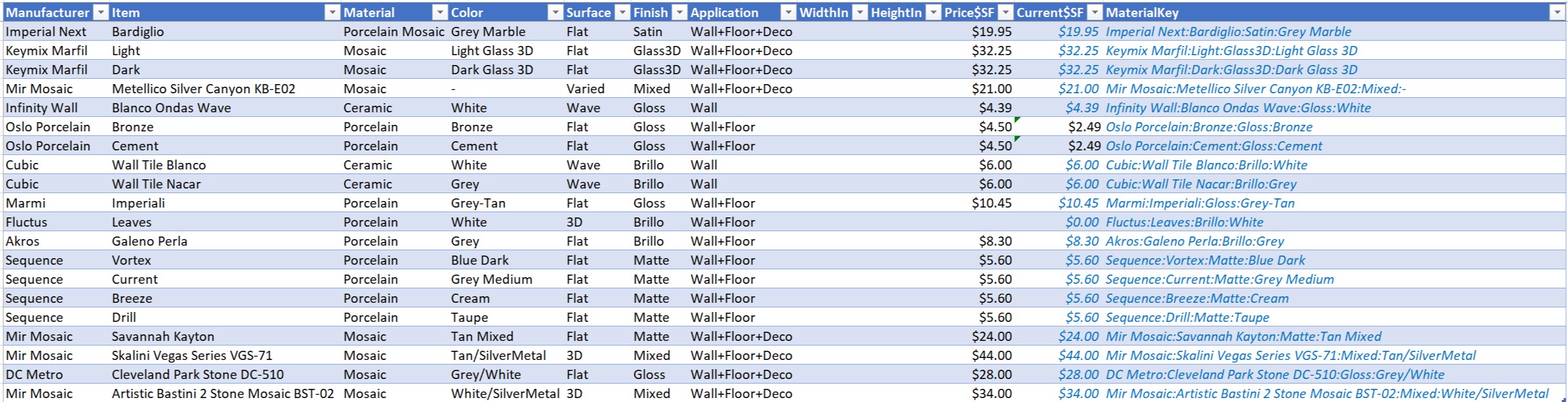Screen dimensions: 1568x402
Task: Select the Porcelain Mosaic material cell
Action: [x=394, y=32]
